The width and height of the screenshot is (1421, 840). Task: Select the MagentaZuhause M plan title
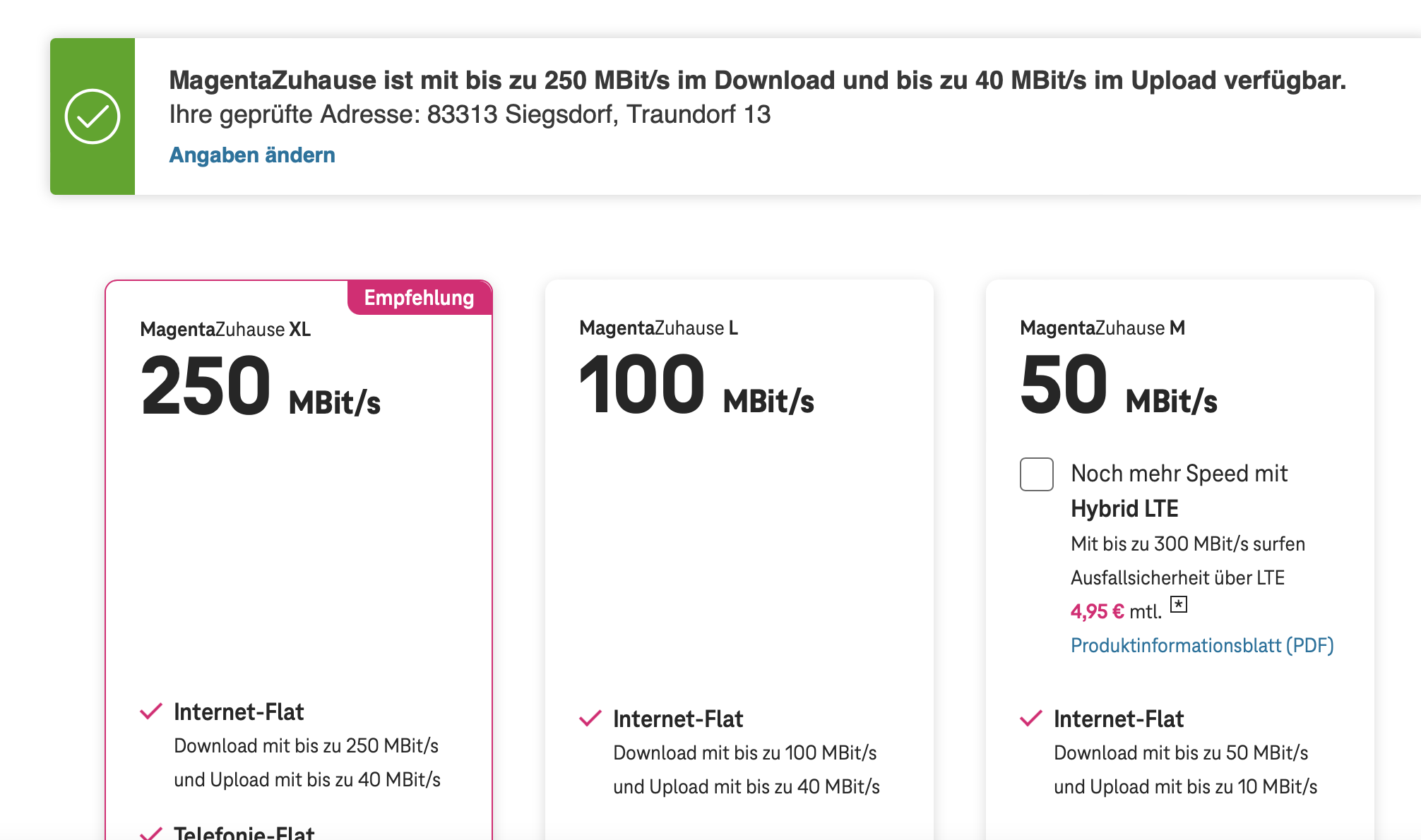point(1102,328)
